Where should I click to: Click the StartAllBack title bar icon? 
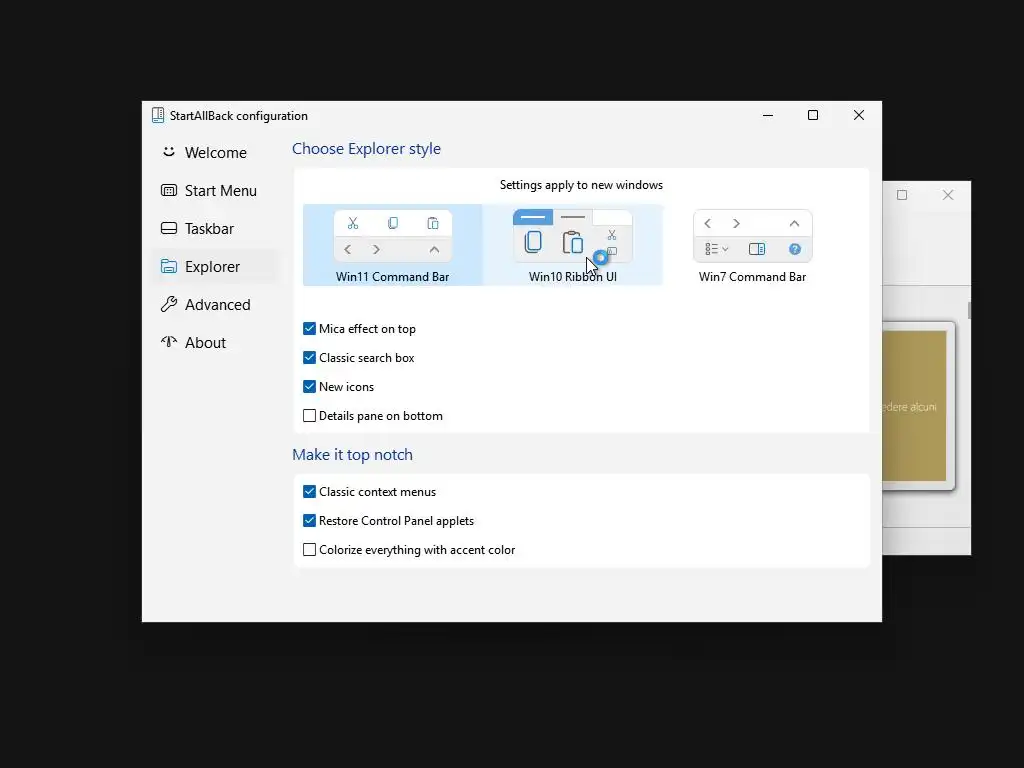158,115
